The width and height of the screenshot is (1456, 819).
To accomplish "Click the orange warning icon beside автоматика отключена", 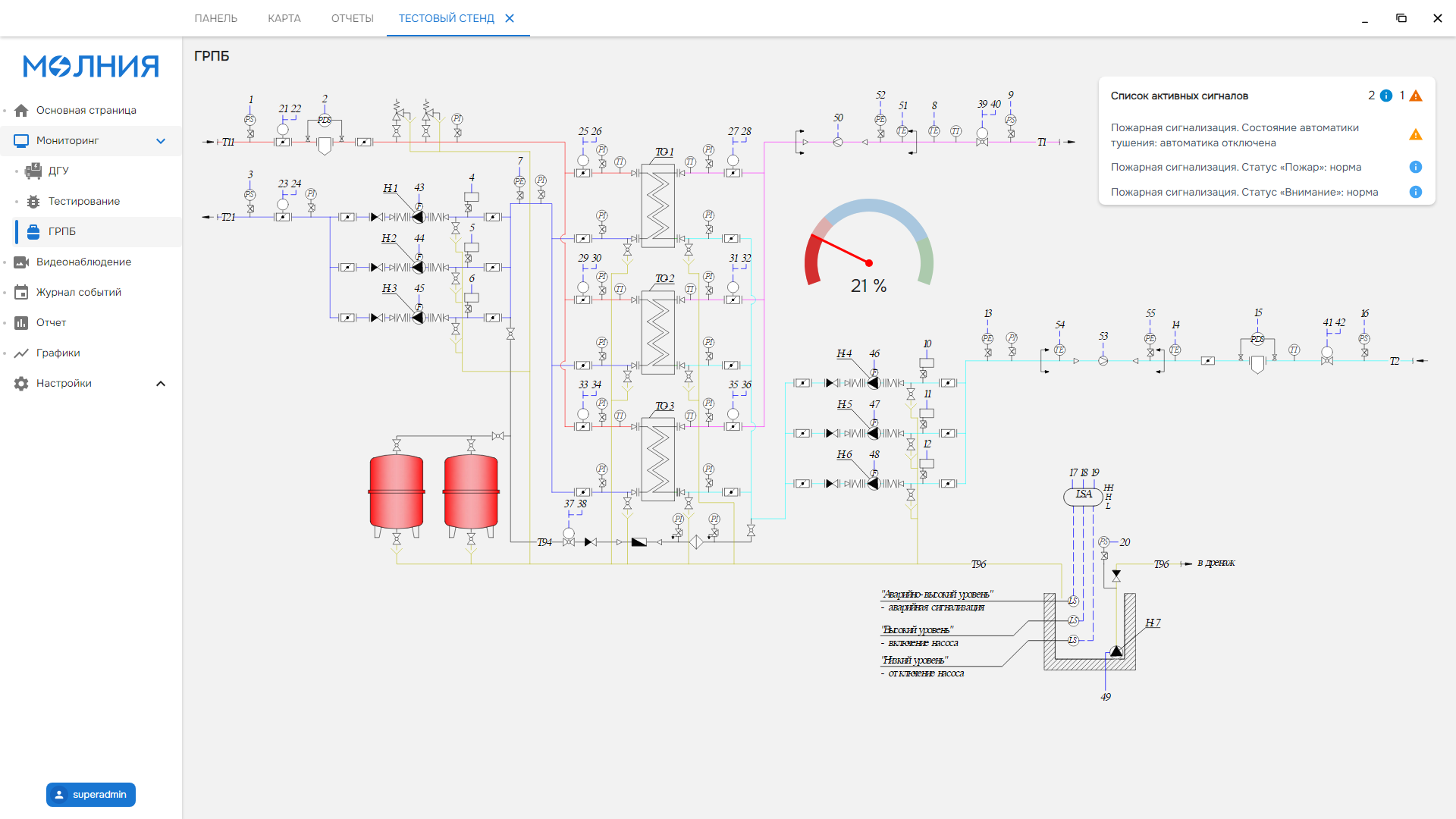I will (x=1415, y=134).
